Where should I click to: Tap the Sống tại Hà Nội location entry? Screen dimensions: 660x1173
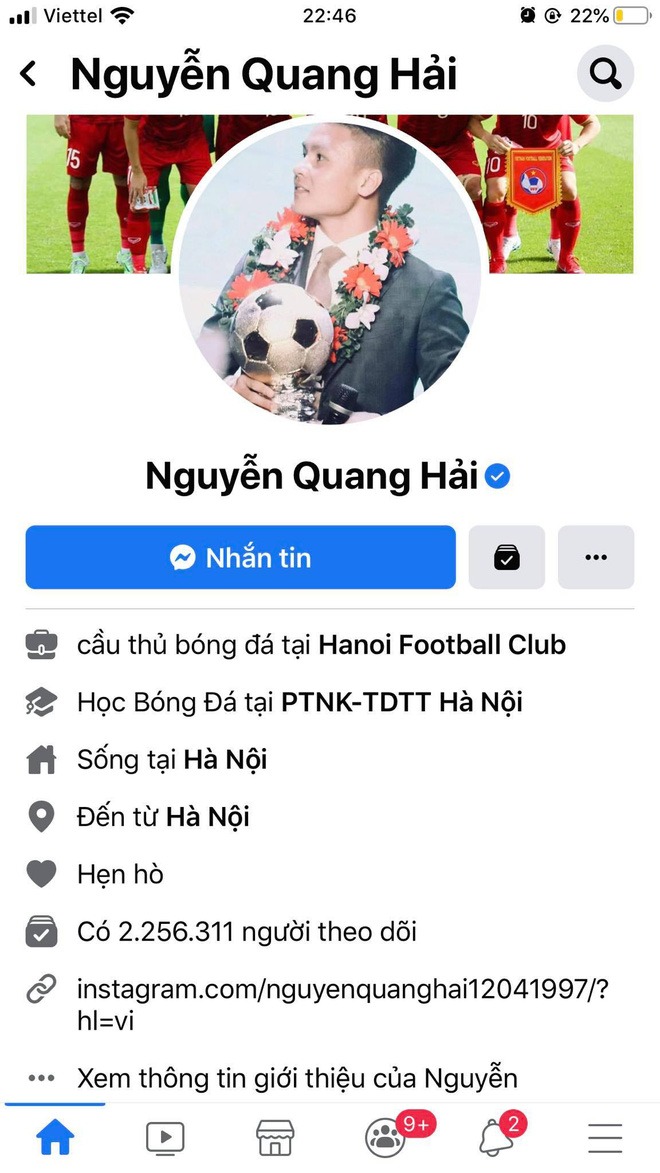click(x=172, y=760)
